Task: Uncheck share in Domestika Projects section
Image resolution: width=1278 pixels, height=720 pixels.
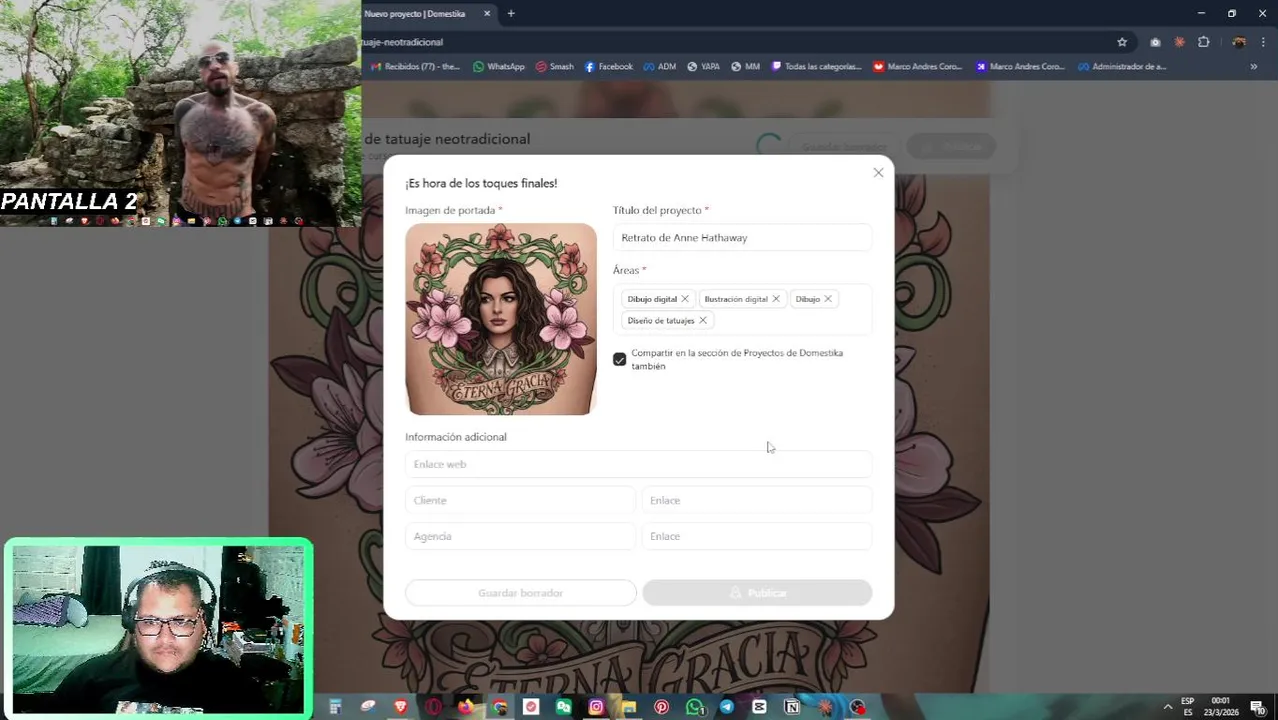Action: pyautogui.click(x=620, y=359)
